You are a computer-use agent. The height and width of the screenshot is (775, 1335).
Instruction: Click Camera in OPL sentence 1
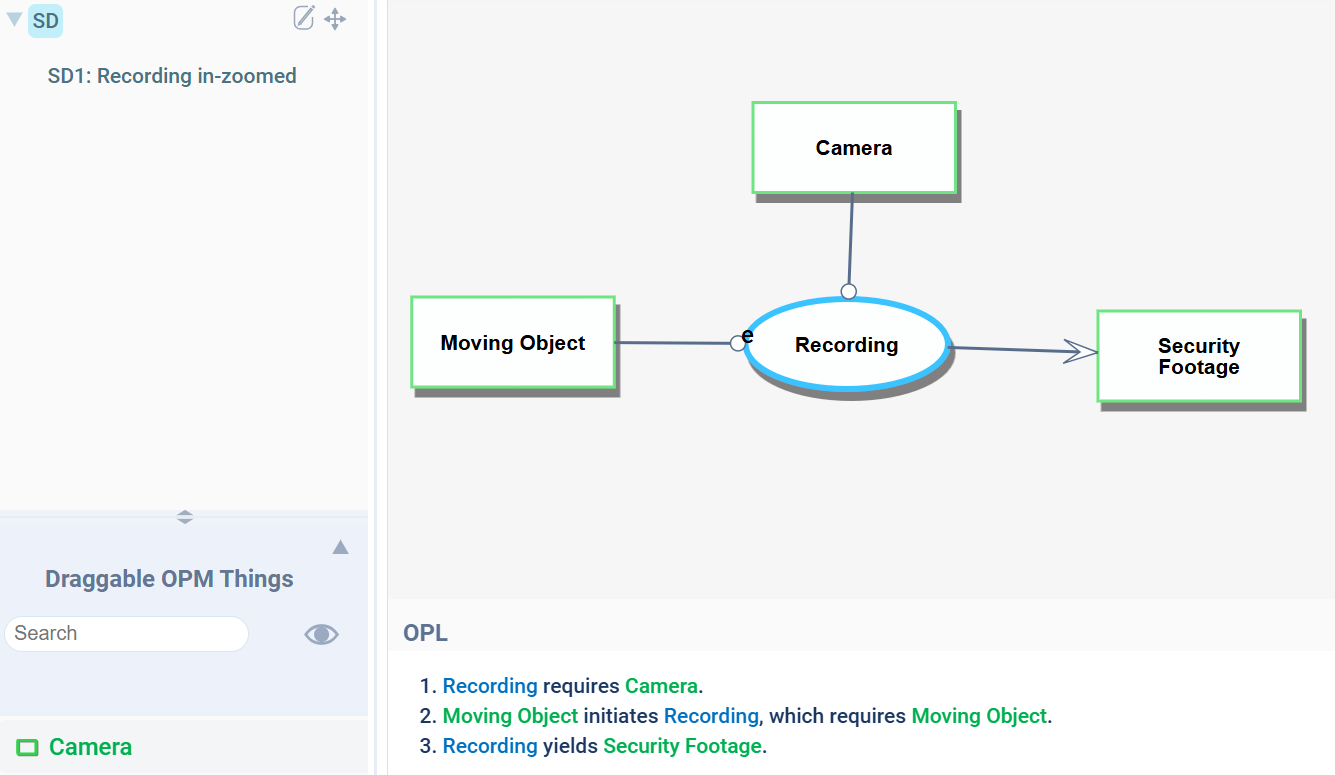click(660, 686)
